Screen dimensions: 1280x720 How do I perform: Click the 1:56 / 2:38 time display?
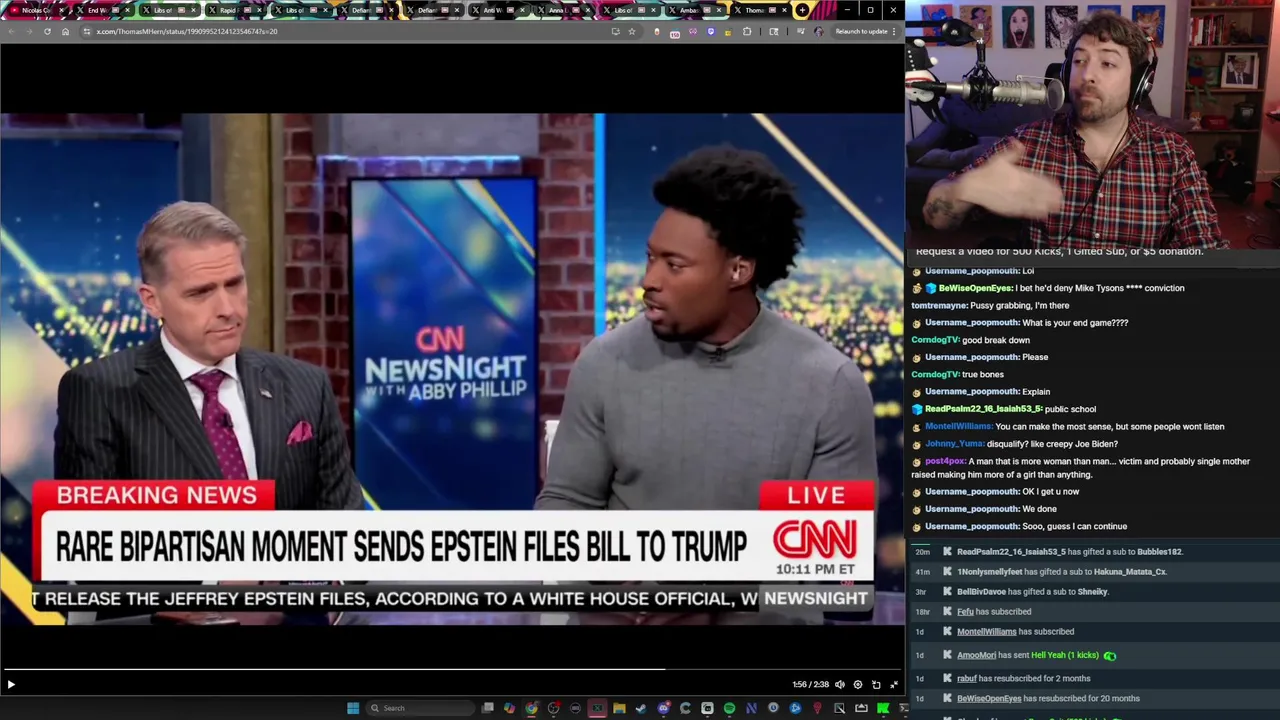click(811, 685)
